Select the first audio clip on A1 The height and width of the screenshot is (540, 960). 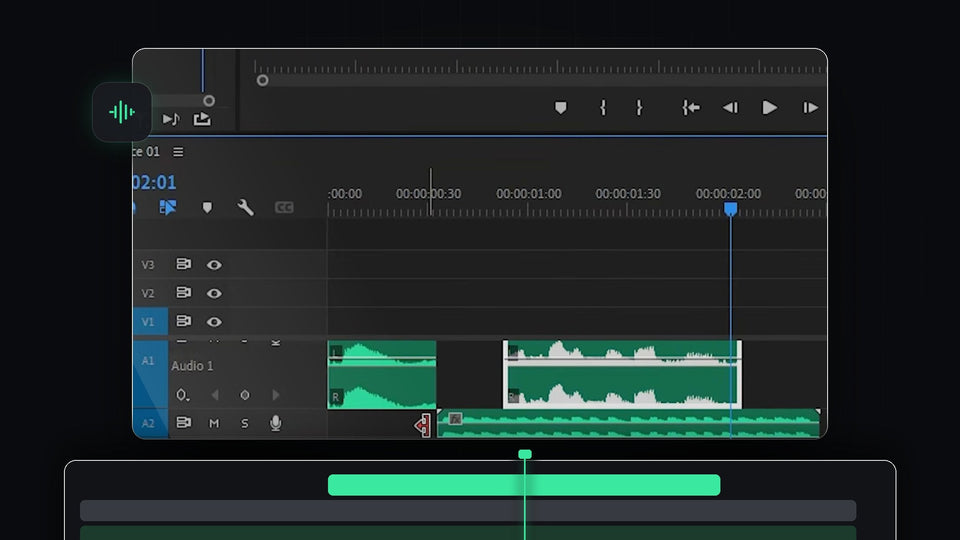(x=382, y=375)
